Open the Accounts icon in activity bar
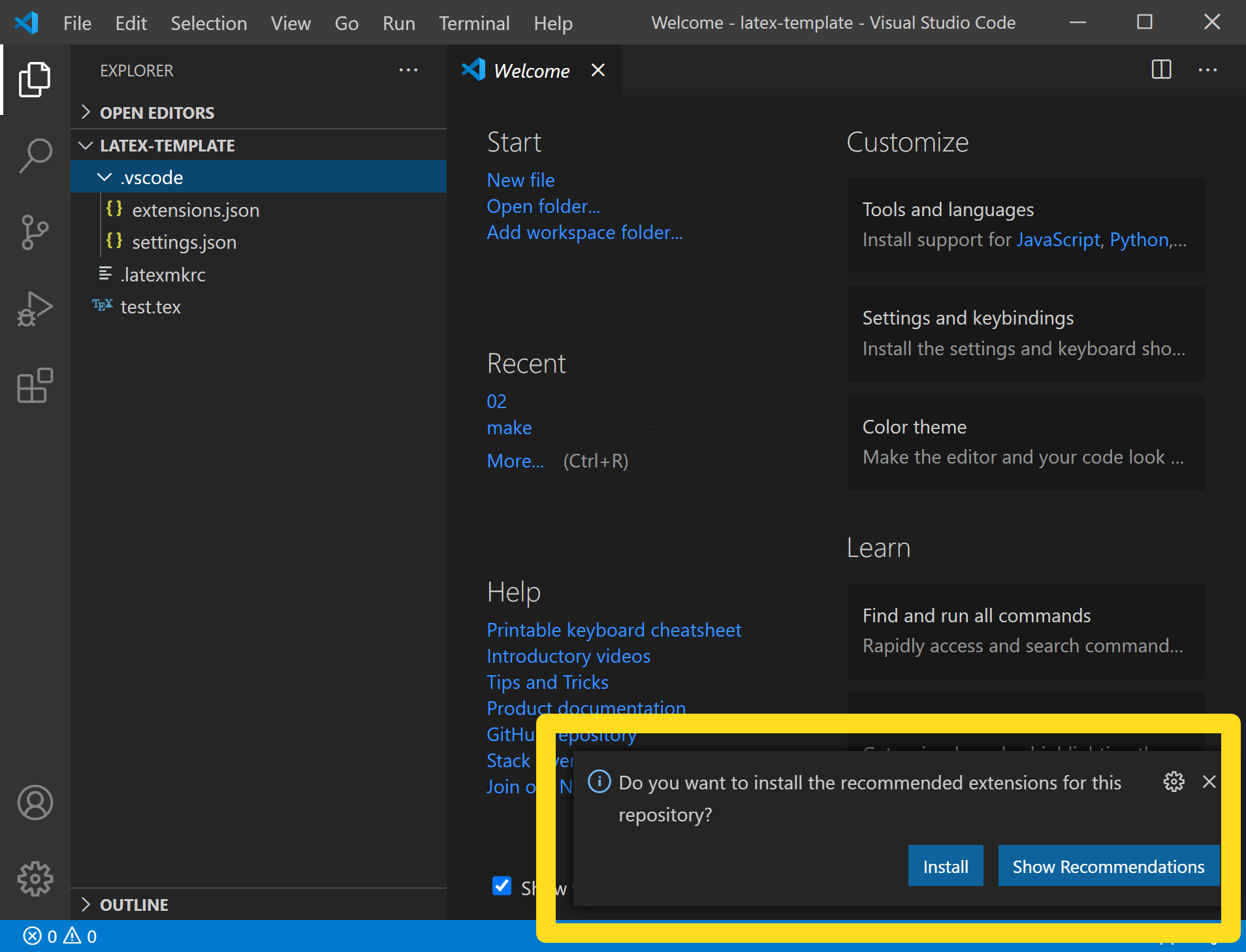Image resolution: width=1246 pixels, height=952 pixels. point(35,802)
